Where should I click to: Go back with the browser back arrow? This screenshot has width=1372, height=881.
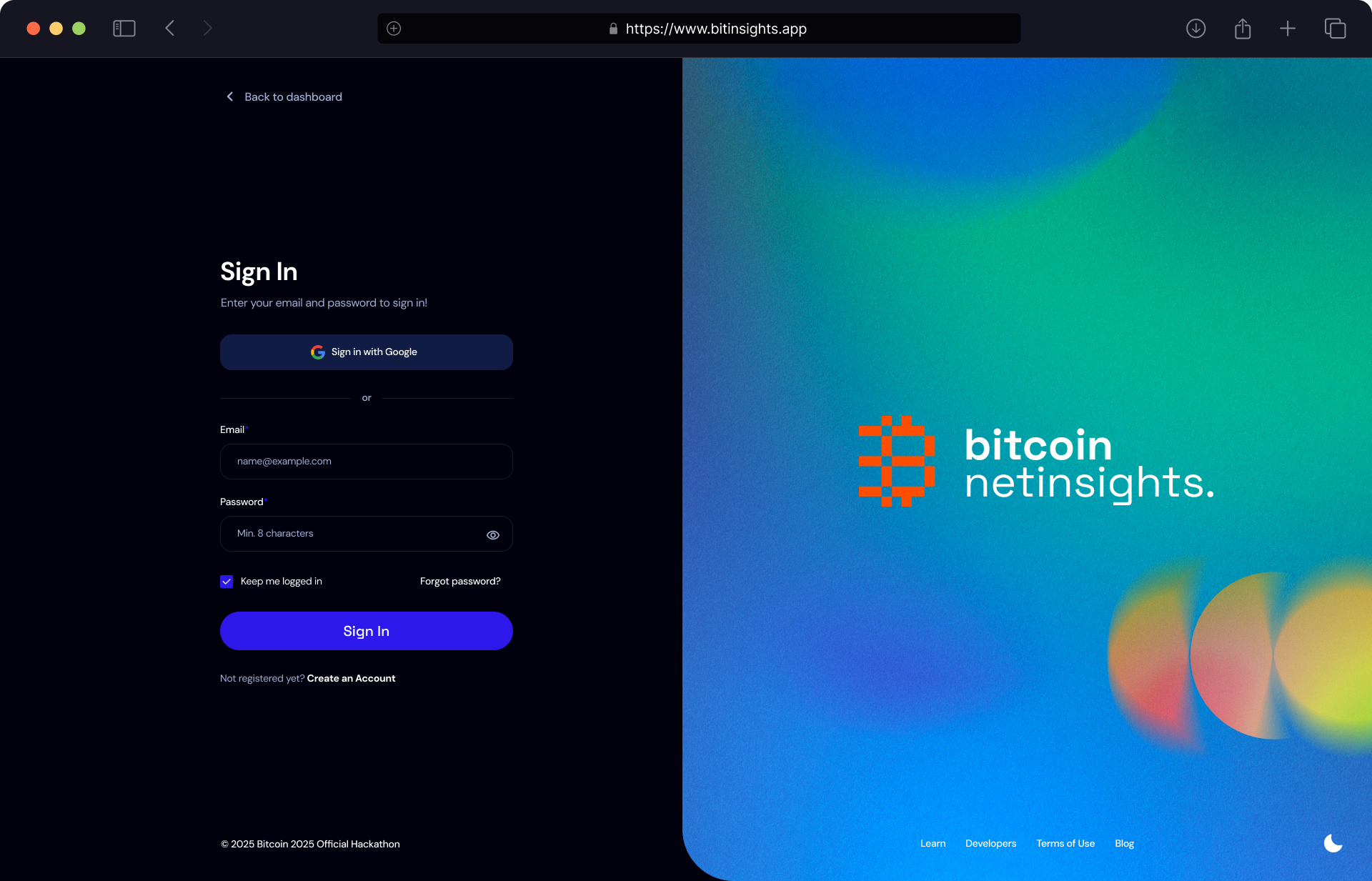coord(170,29)
